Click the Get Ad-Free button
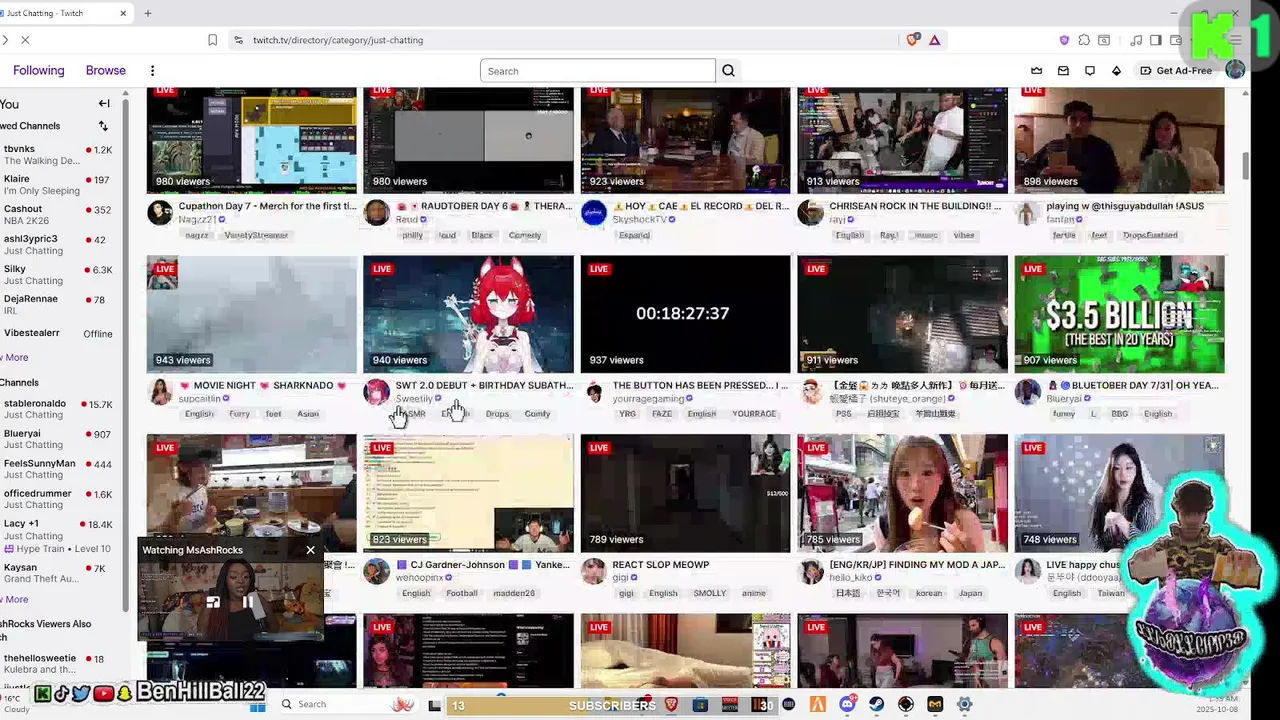1280x720 pixels. [1175, 71]
